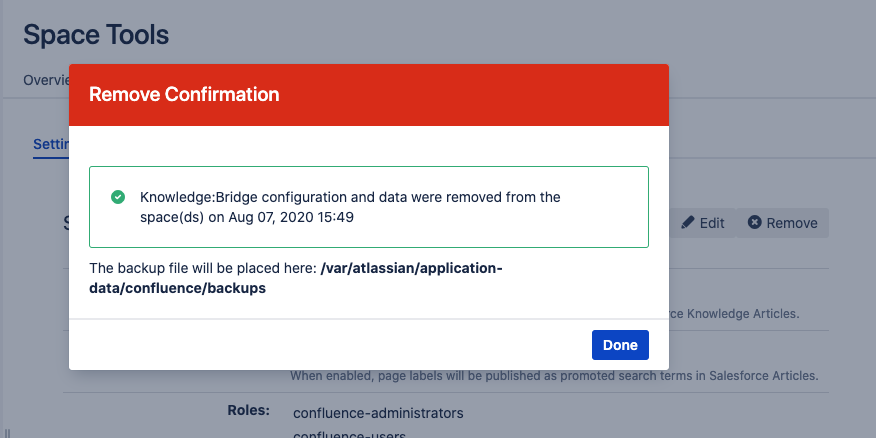This screenshot has width=876, height=438.
Task: Click the Roles label
Action: [248, 409]
